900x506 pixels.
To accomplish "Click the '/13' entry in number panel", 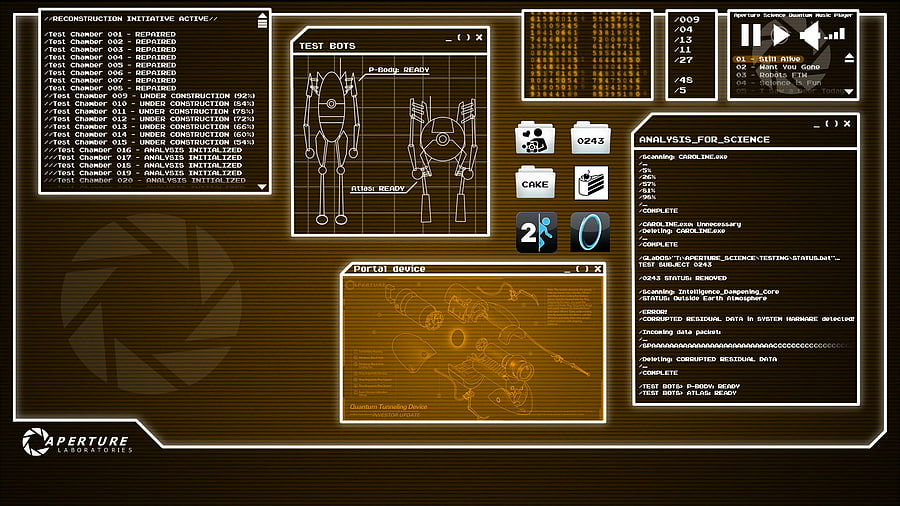I will (683, 40).
